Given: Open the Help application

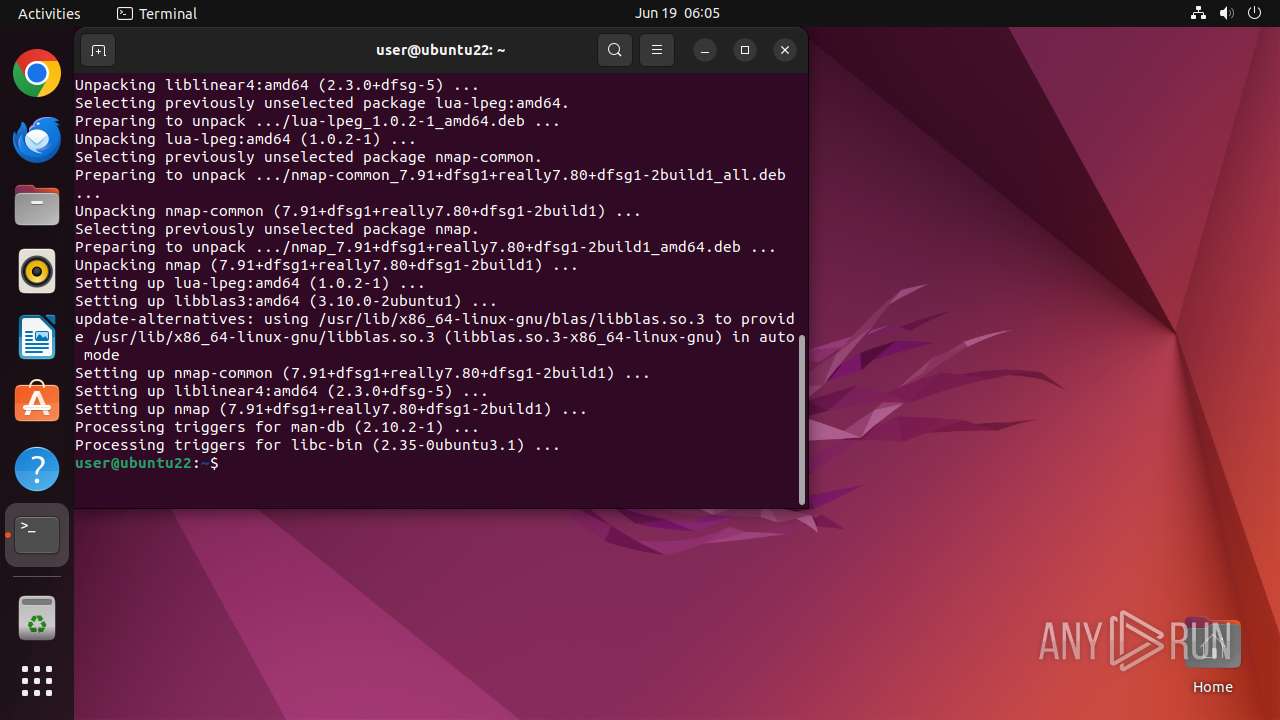Looking at the screenshot, I should tap(37, 469).
